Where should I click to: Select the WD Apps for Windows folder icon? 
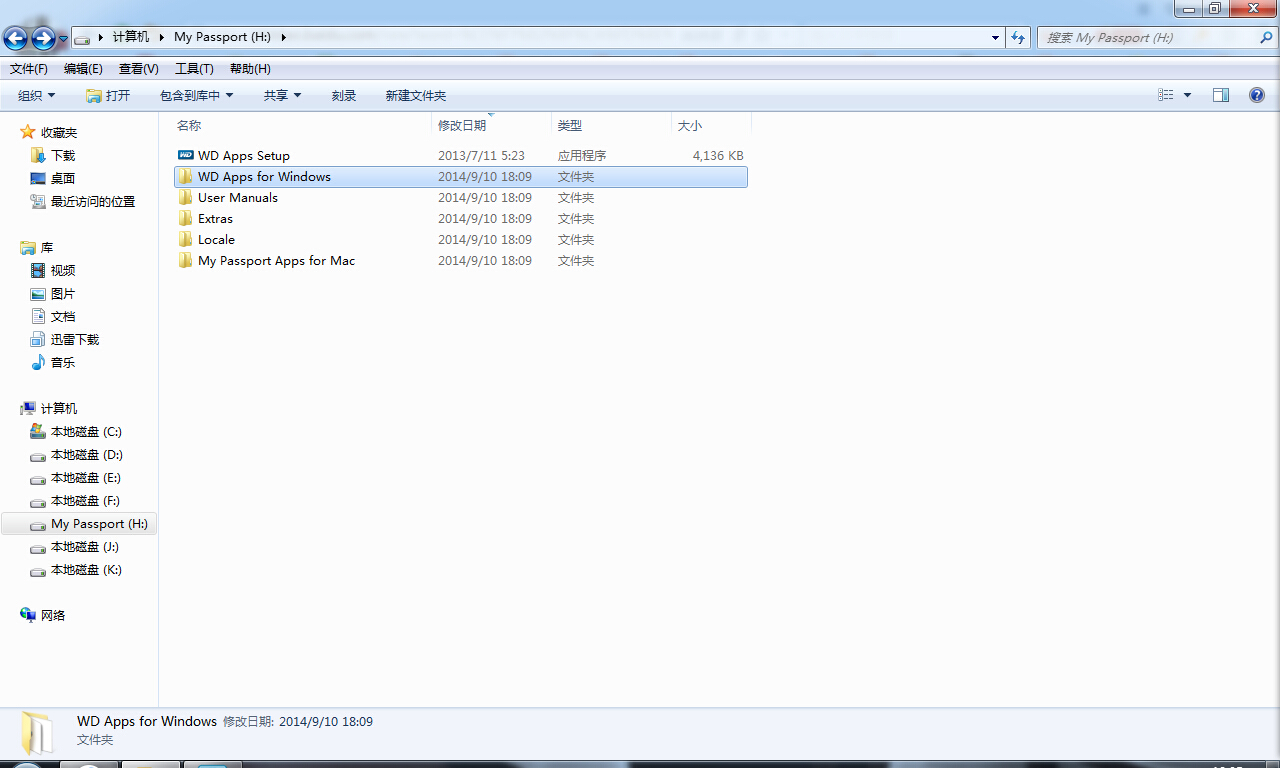click(x=185, y=177)
